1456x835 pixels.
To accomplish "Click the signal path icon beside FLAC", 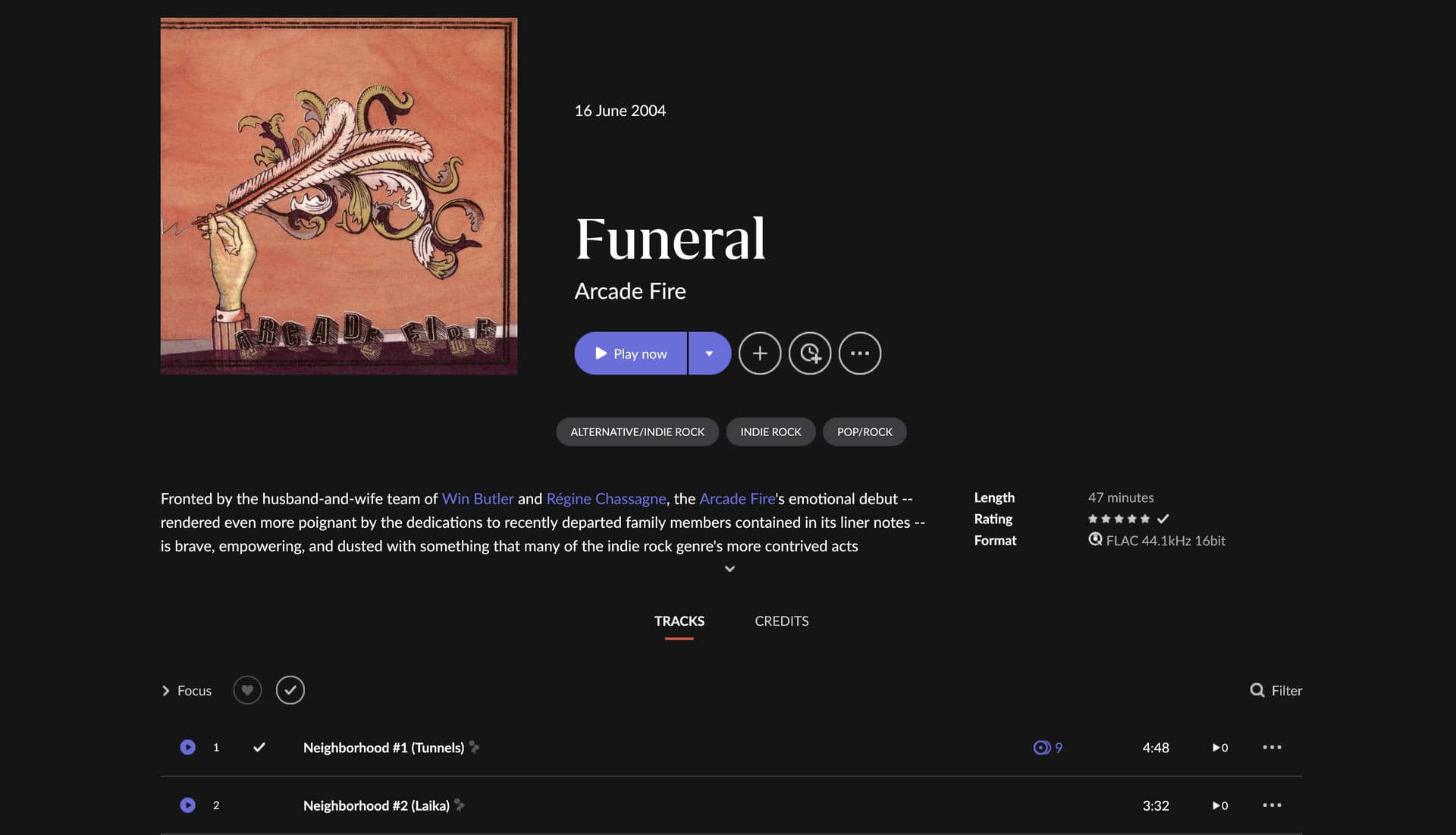I will 1095,539.
